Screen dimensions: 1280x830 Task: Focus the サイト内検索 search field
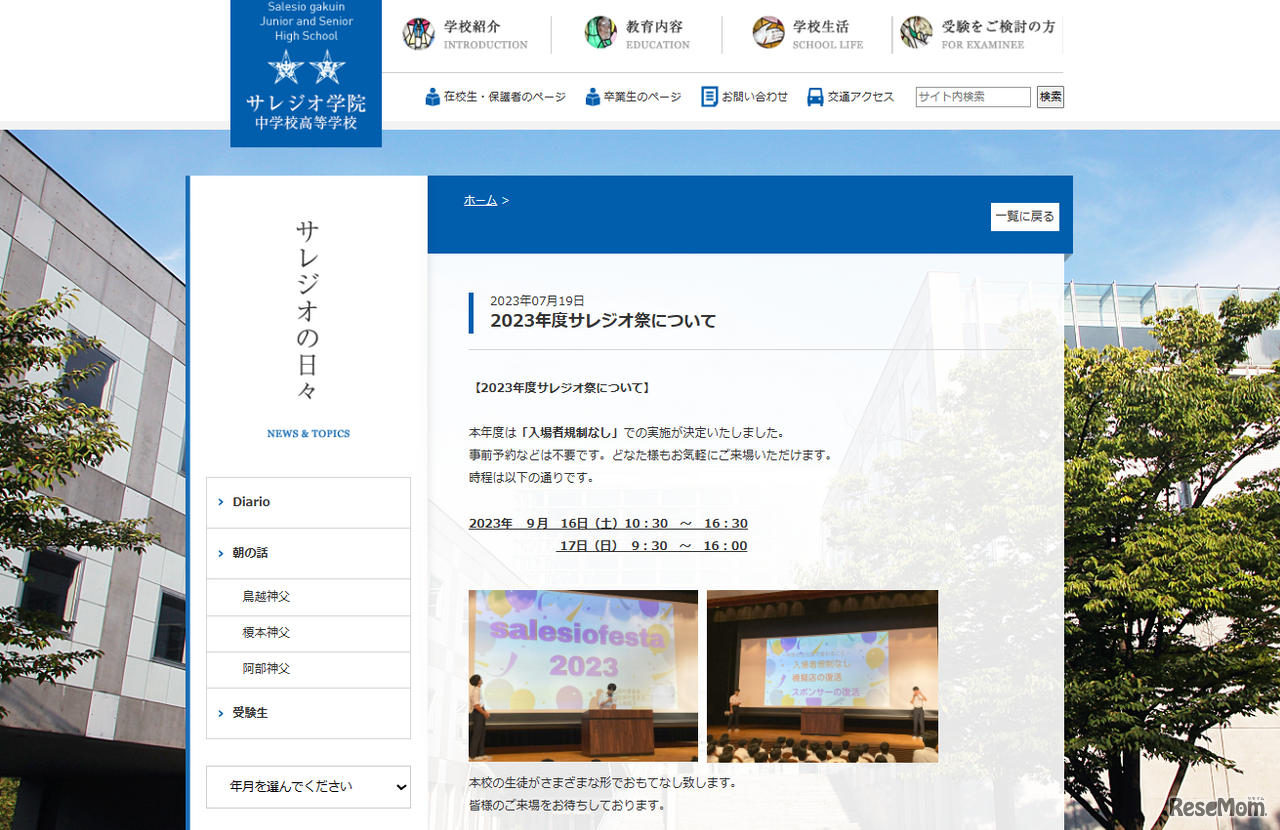[972, 97]
